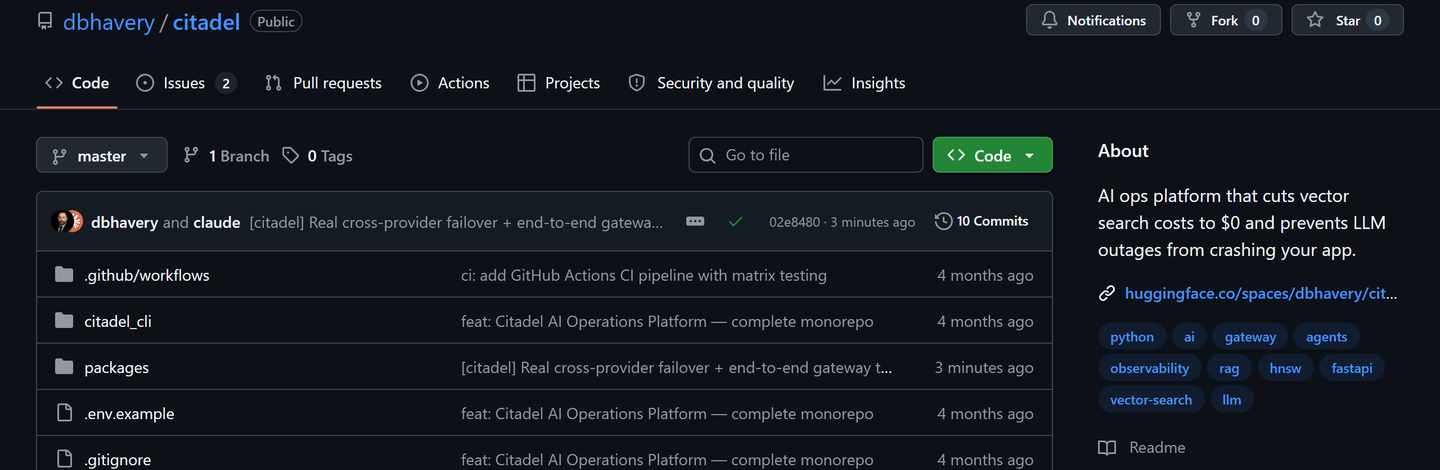Open the citadel repository name link
The width and height of the screenshot is (1440, 470).
pos(206,21)
